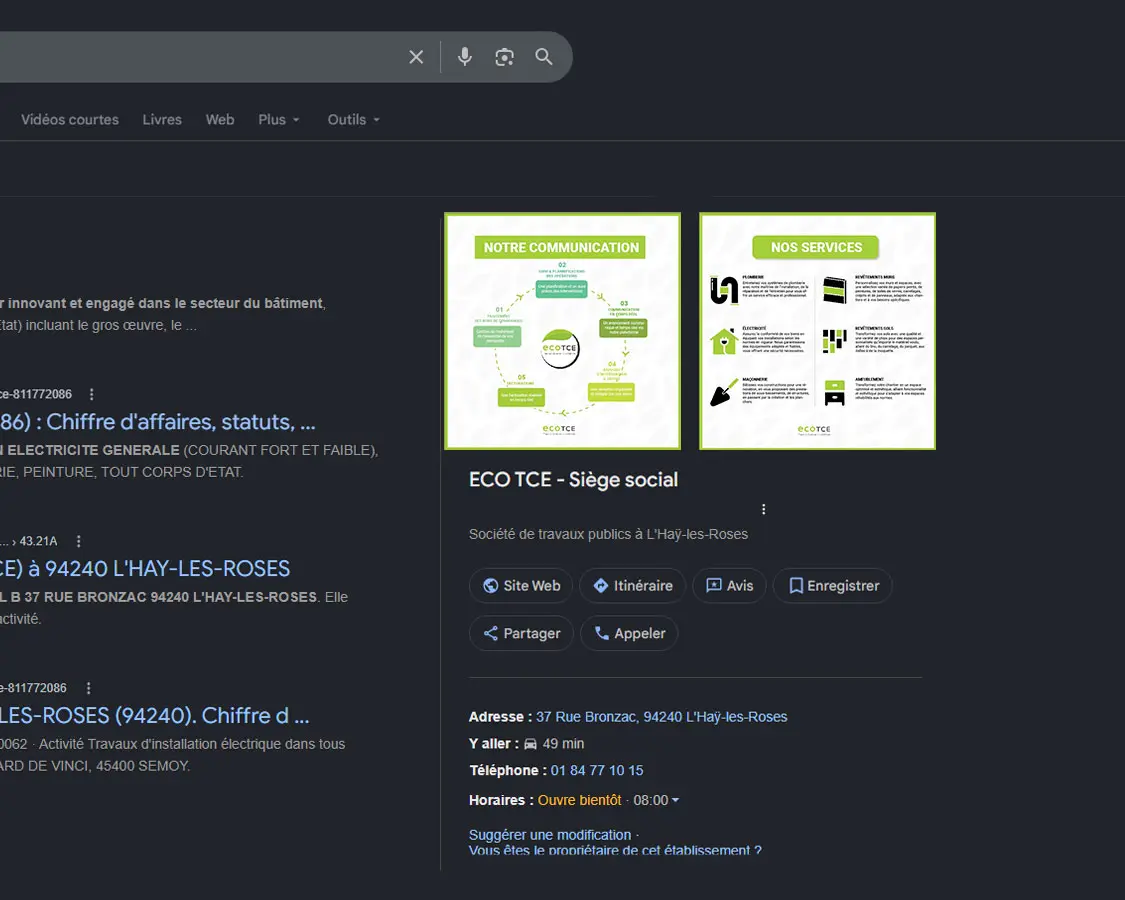Screen dimensions: 1125x900
Task: Switch to the Vidéos courtes tab
Action: pyautogui.click(x=70, y=120)
